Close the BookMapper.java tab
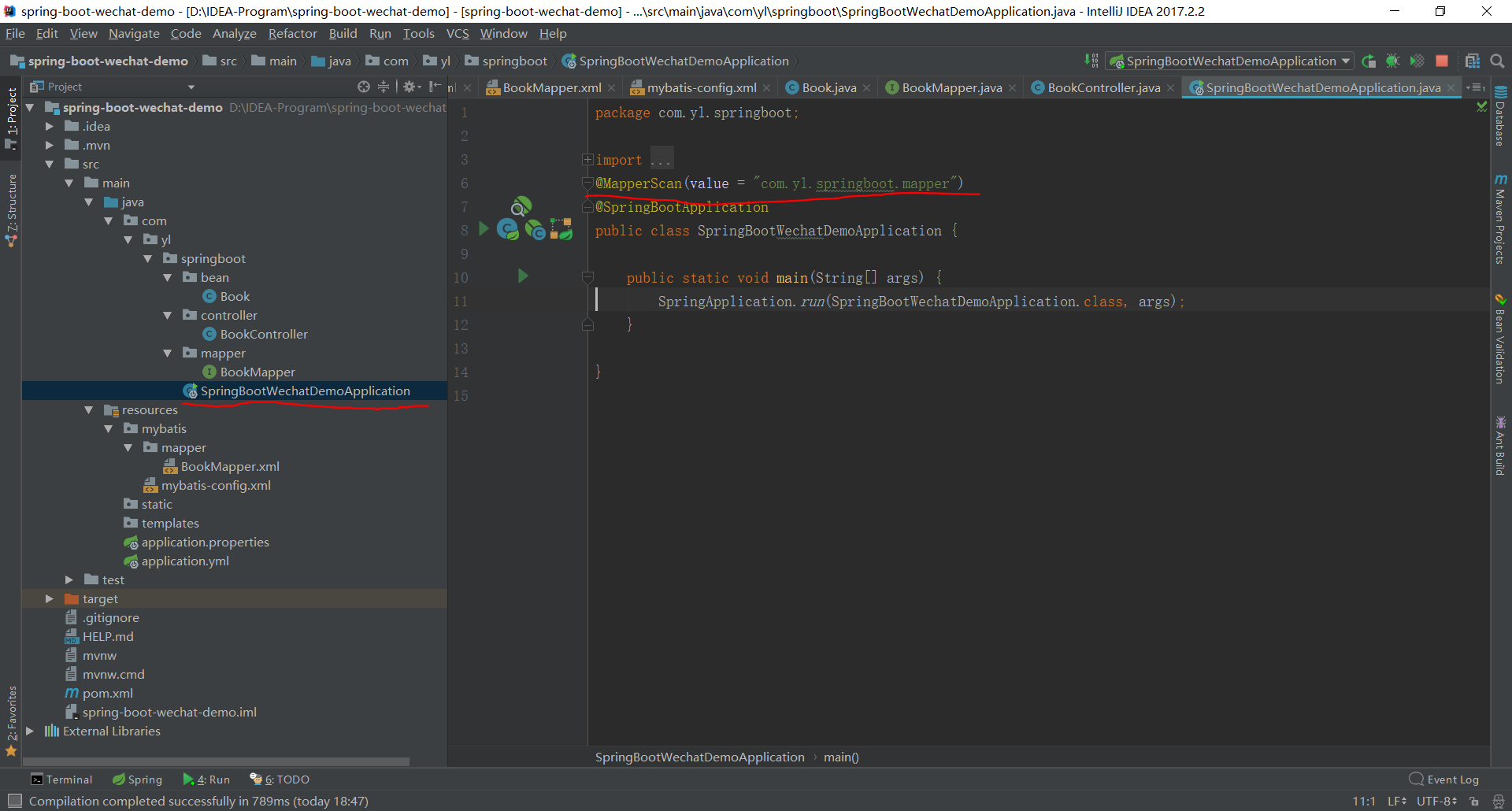 pos(1013,88)
